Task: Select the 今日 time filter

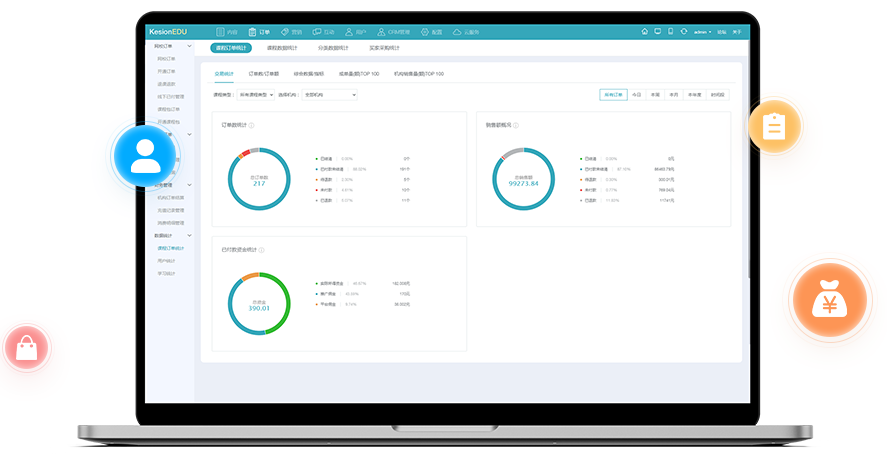Action: coord(636,95)
